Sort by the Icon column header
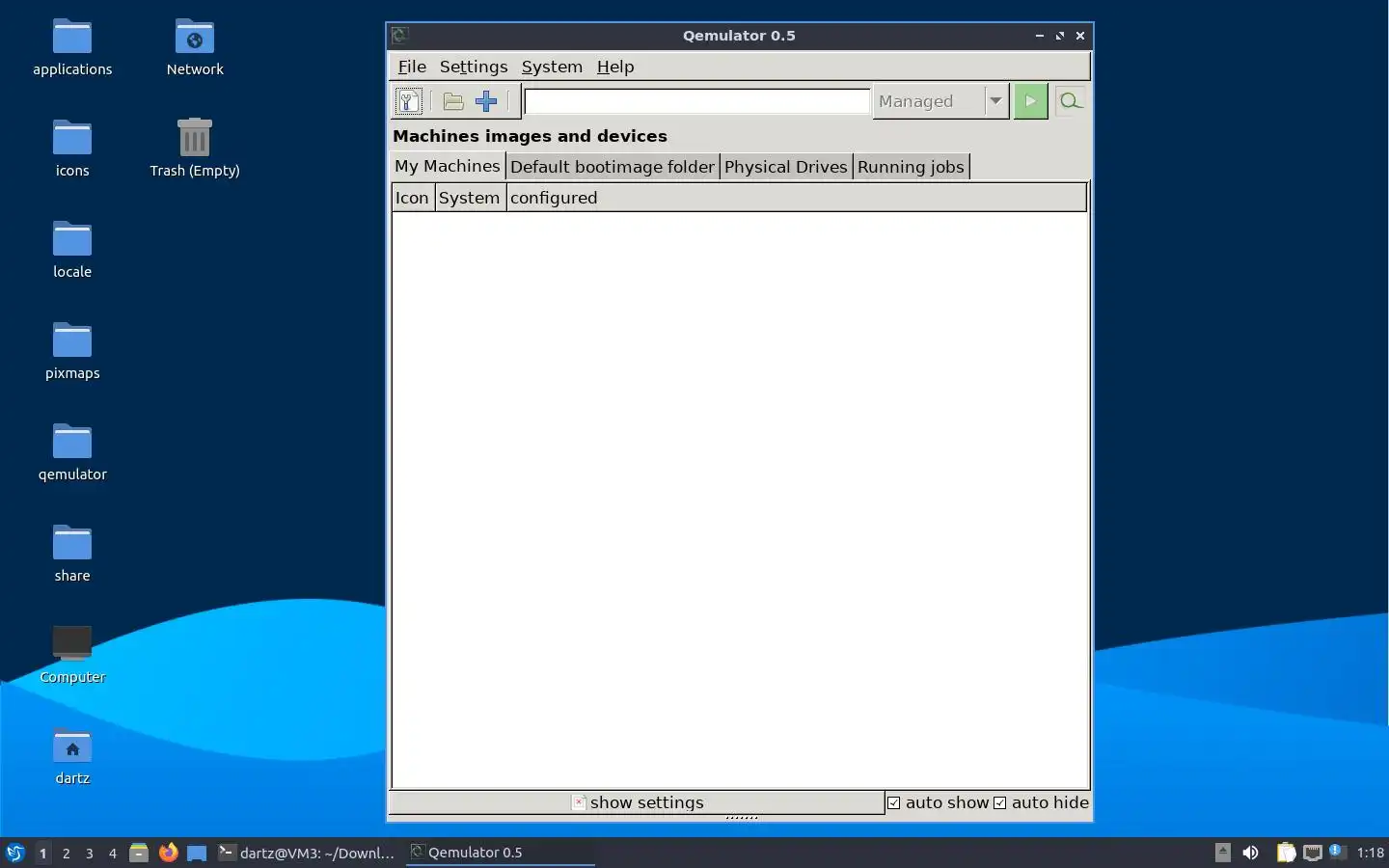Screen dimensions: 1389x868 pos(413,198)
